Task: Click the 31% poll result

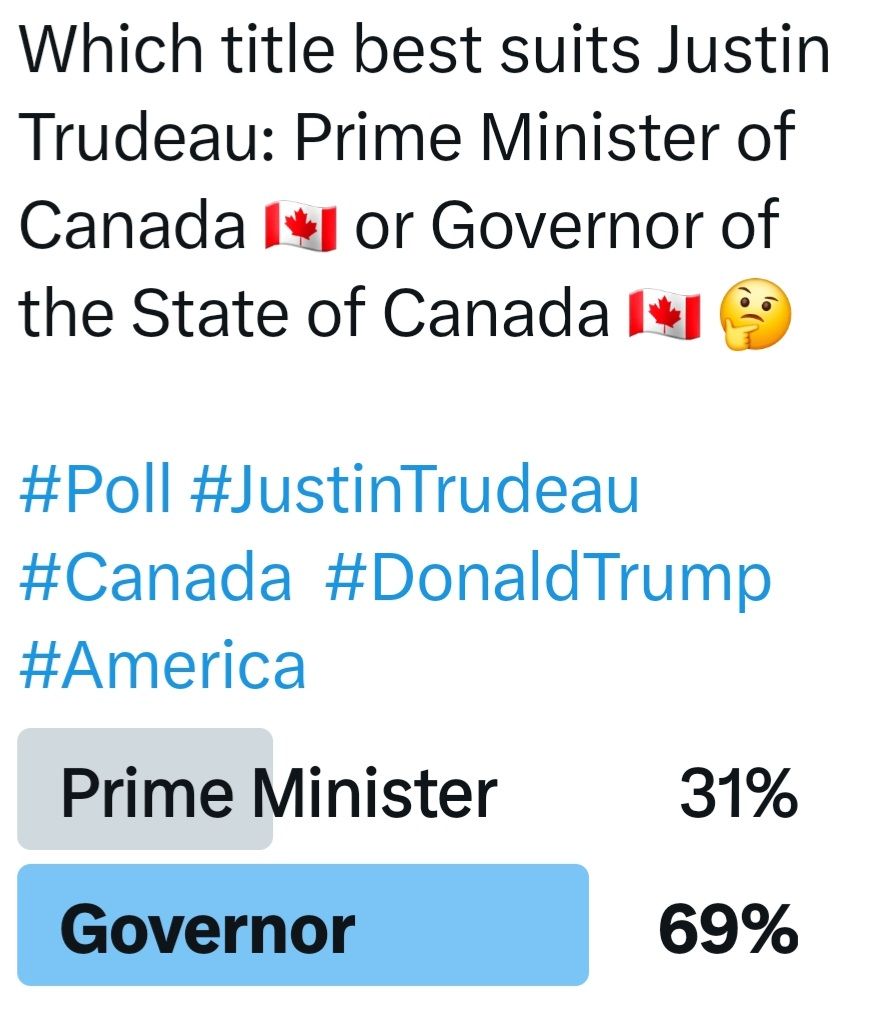Action: pos(738,795)
